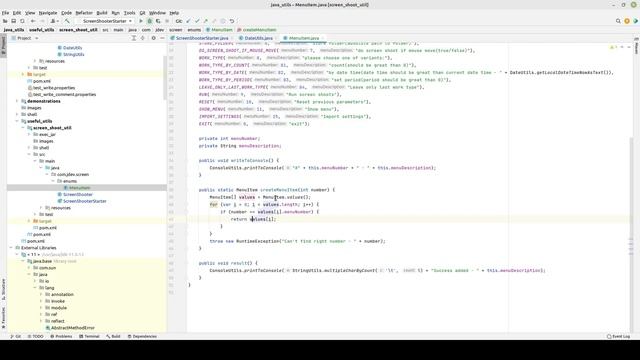Click the Git push arrow icon

205,21
